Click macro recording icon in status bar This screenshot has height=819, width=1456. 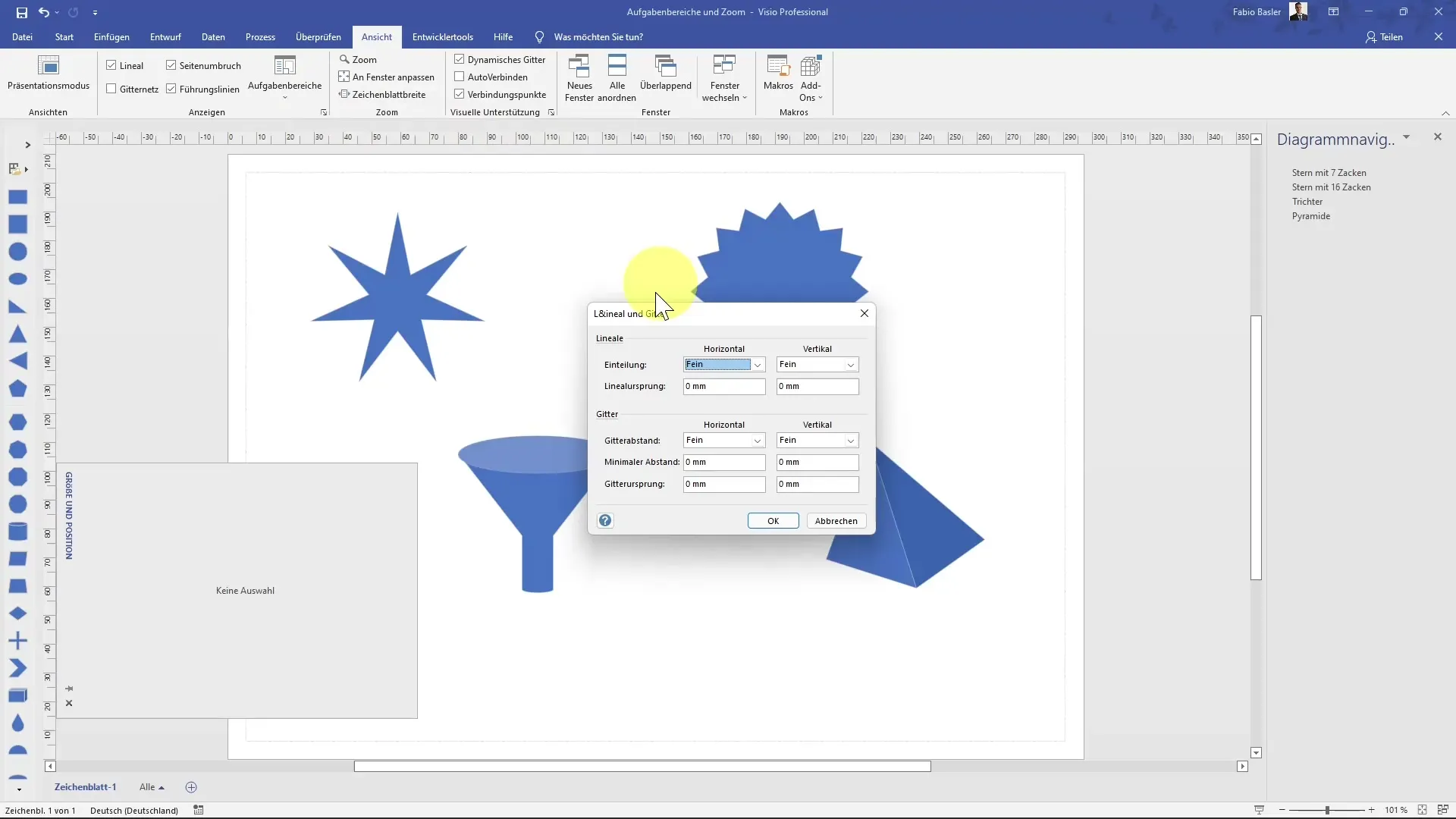(199, 810)
